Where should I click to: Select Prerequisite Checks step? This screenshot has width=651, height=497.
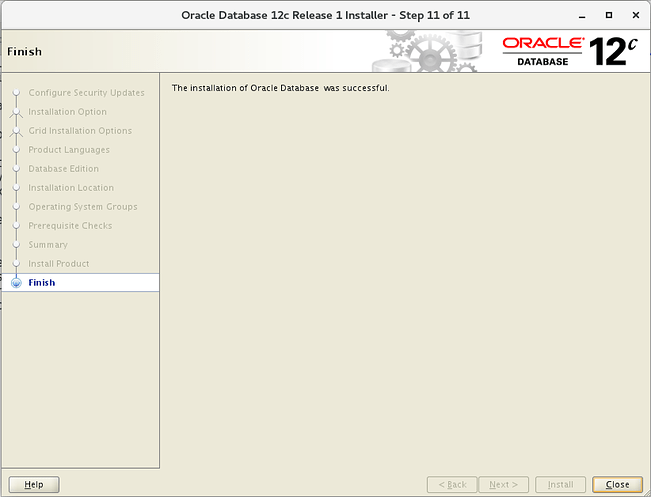pos(70,225)
